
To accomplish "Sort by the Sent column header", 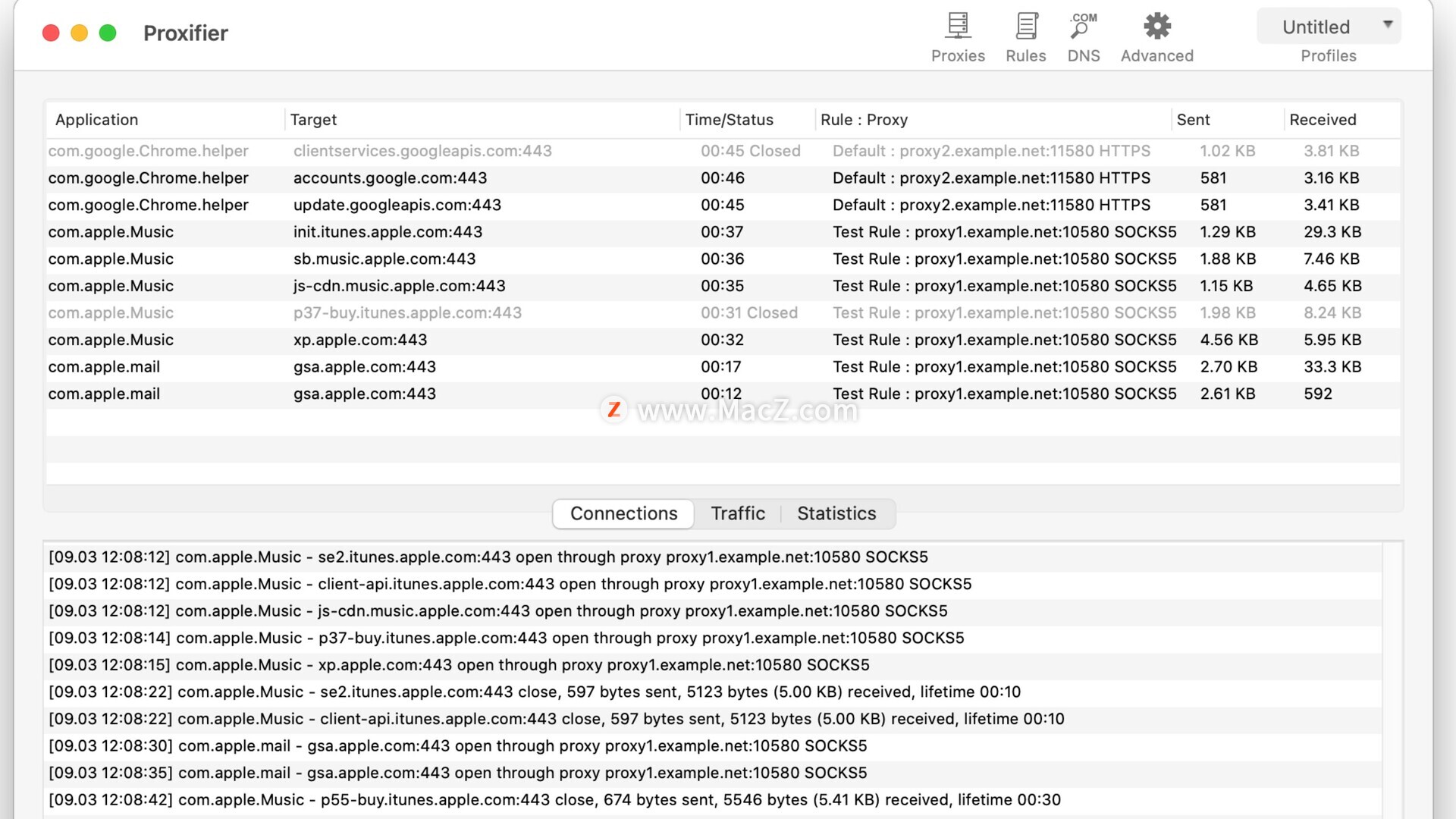I will tap(1228, 120).
